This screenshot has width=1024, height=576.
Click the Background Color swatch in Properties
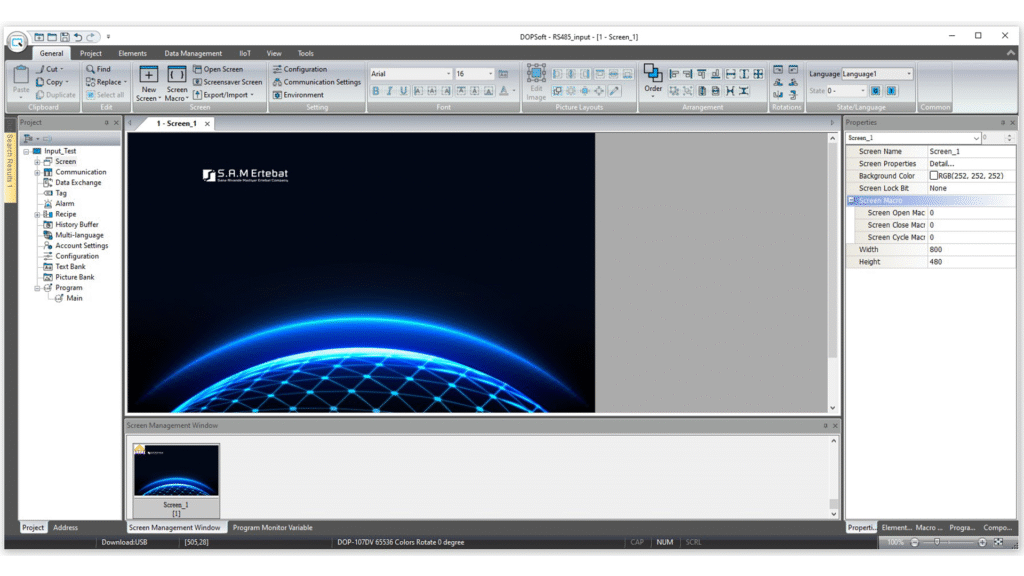point(934,176)
